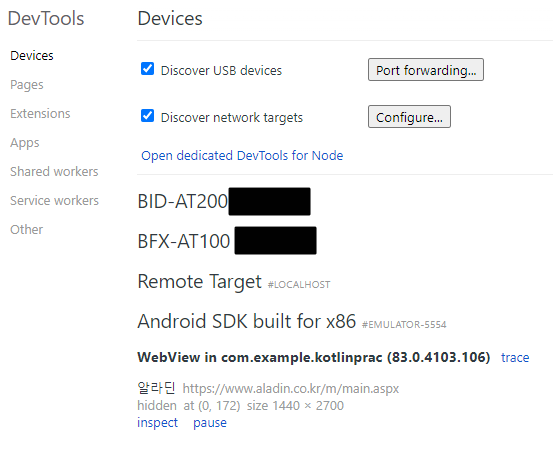Toggle Discover network targets checkbox
The image size is (553, 455).
pyautogui.click(x=147, y=115)
